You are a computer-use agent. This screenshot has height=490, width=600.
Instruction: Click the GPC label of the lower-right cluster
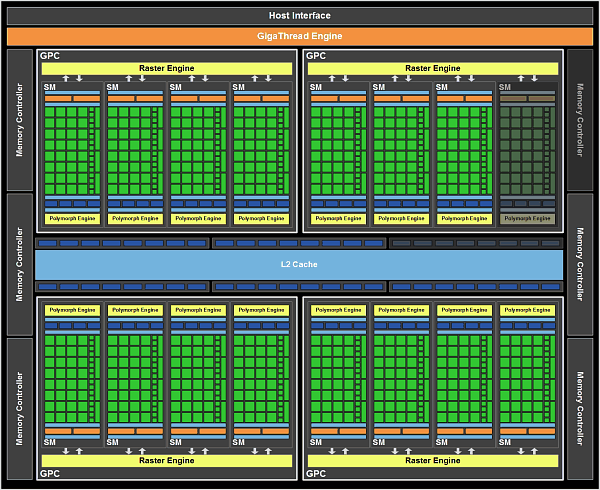316,473
